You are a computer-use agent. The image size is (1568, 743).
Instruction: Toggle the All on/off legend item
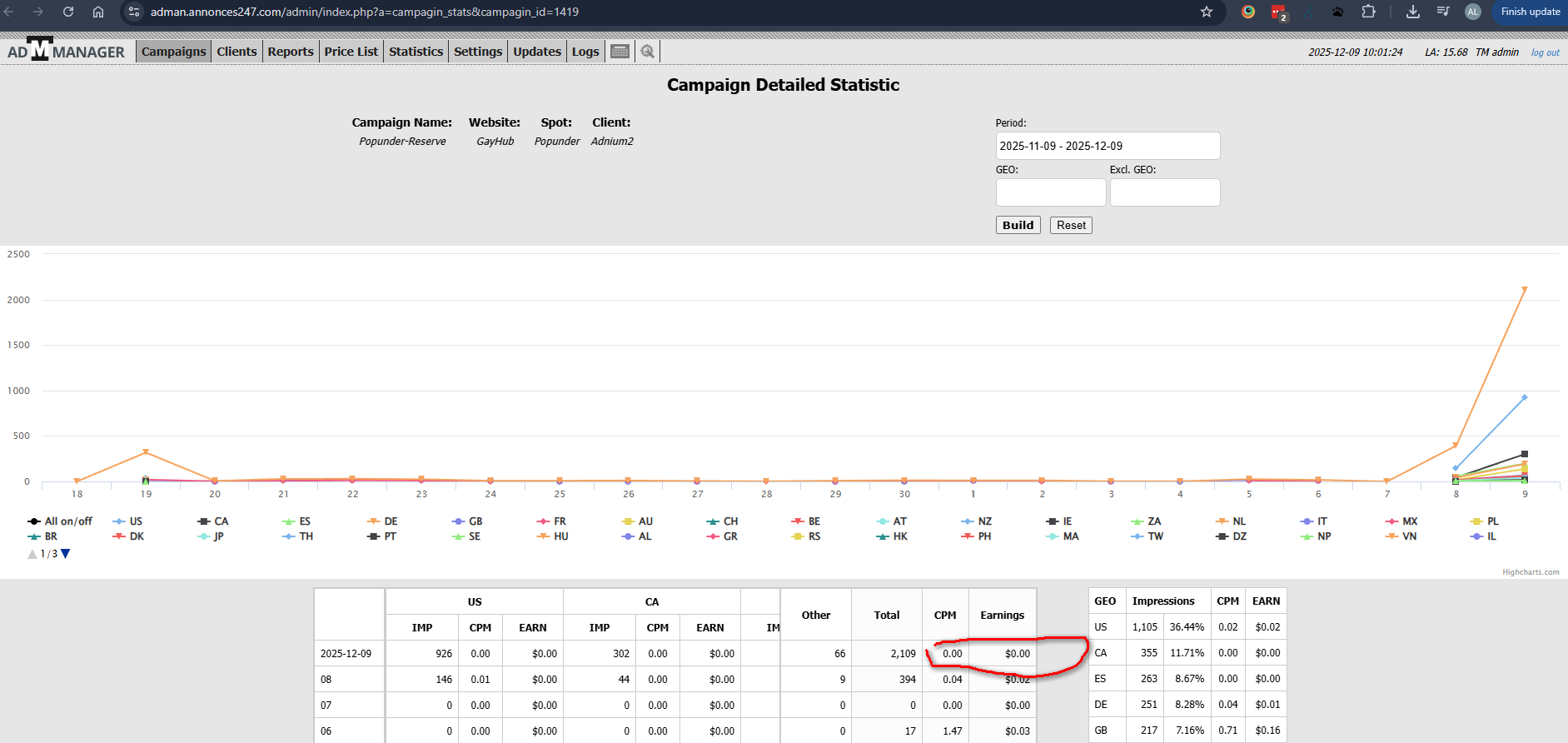coord(60,521)
